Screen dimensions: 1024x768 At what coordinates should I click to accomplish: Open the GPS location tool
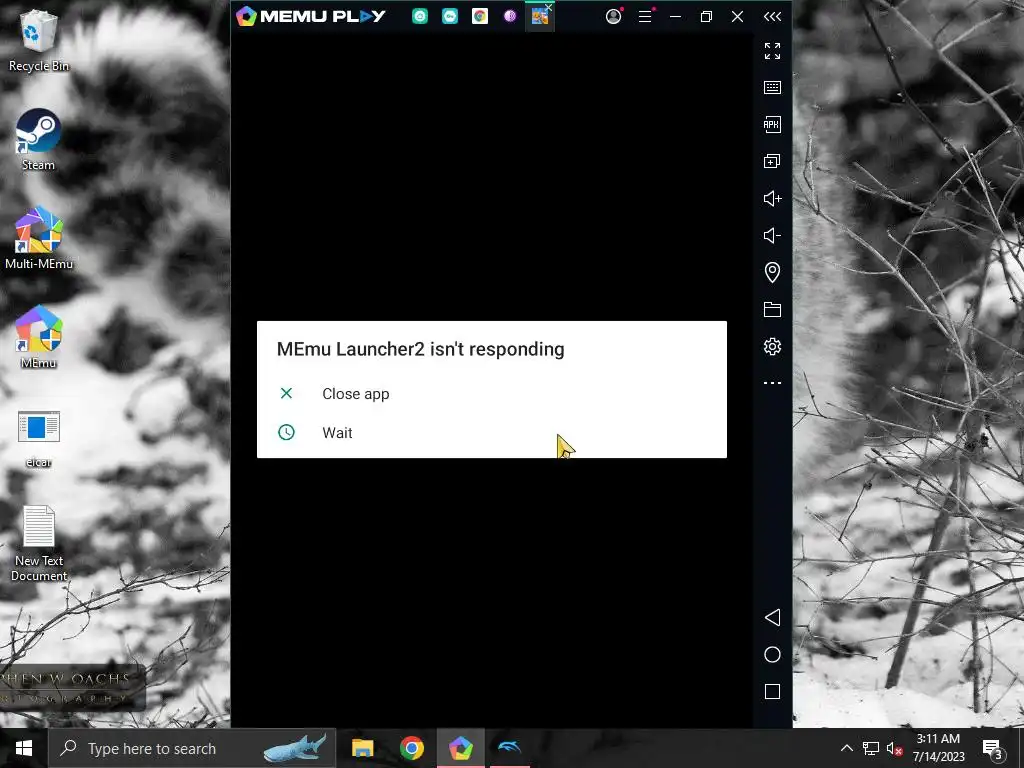[x=773, y=272]
